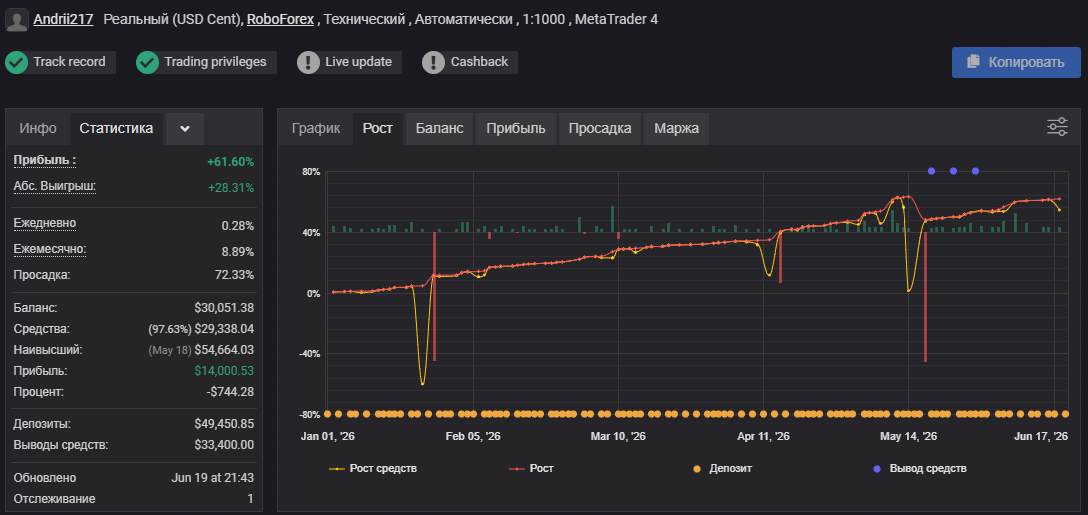
Task: Click the Live update badge label
Action: 359,62
